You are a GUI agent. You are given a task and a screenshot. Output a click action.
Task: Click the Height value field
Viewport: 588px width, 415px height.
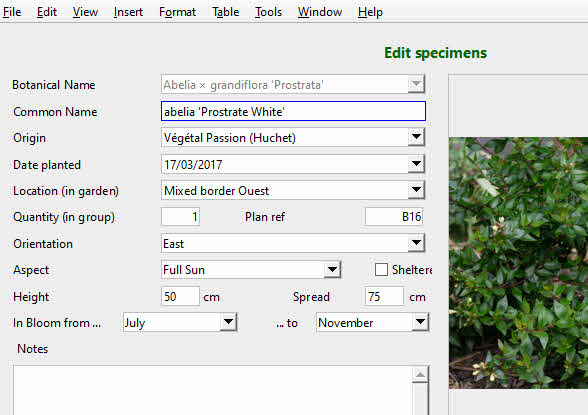coord(180,297)
